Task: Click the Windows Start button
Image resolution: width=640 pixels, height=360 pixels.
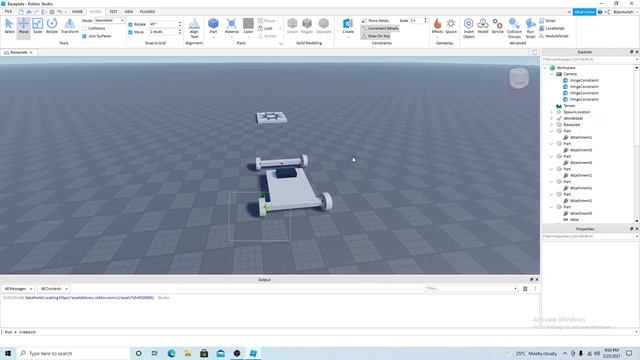Action: [8, 353]
